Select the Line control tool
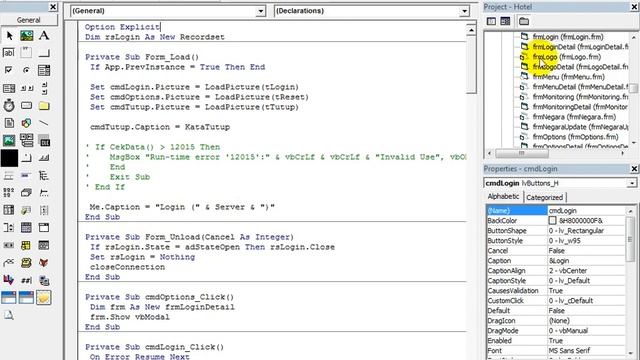 click(x=44, y=123)
